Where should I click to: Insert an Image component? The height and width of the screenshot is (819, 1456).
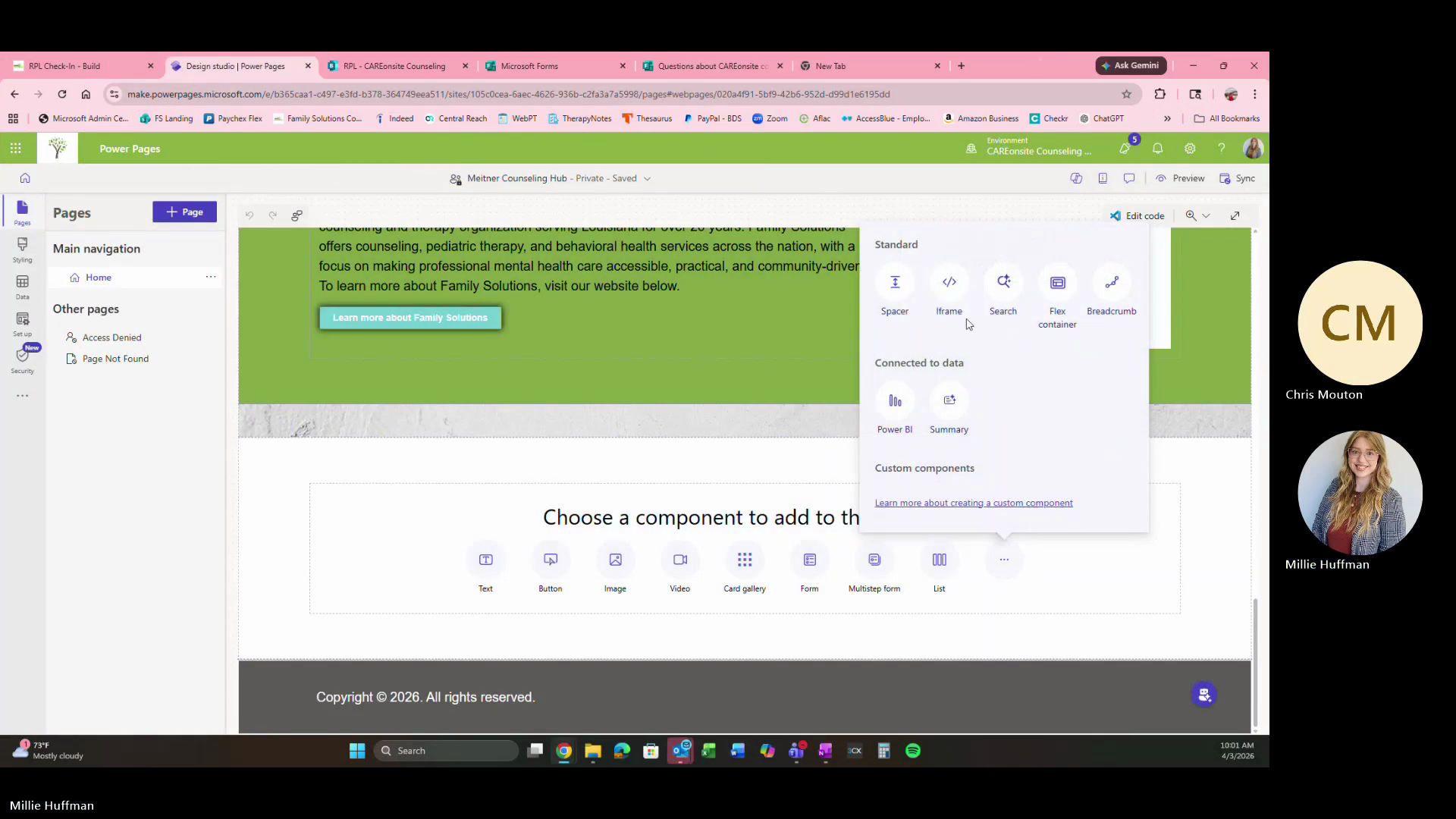(615, 569)
